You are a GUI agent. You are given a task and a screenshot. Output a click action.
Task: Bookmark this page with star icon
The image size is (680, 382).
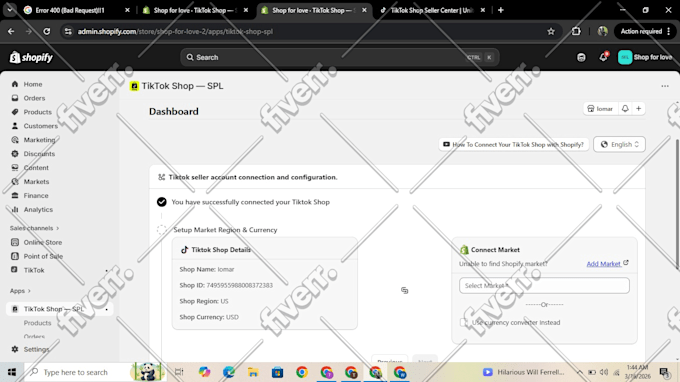551,31
